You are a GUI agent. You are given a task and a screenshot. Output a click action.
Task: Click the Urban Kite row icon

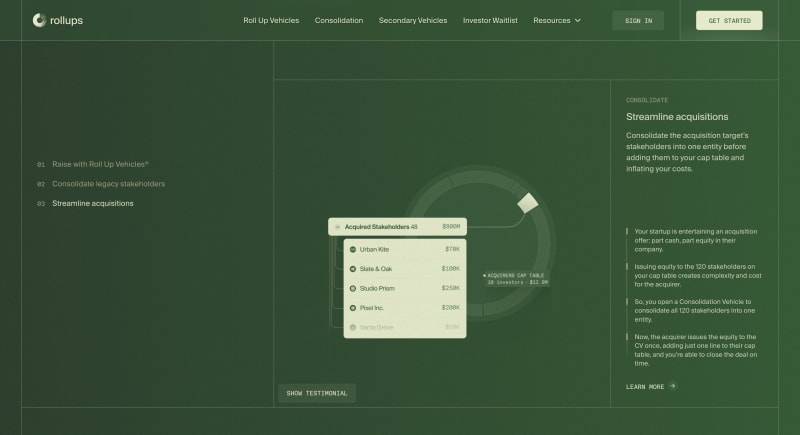pos(353,249)
